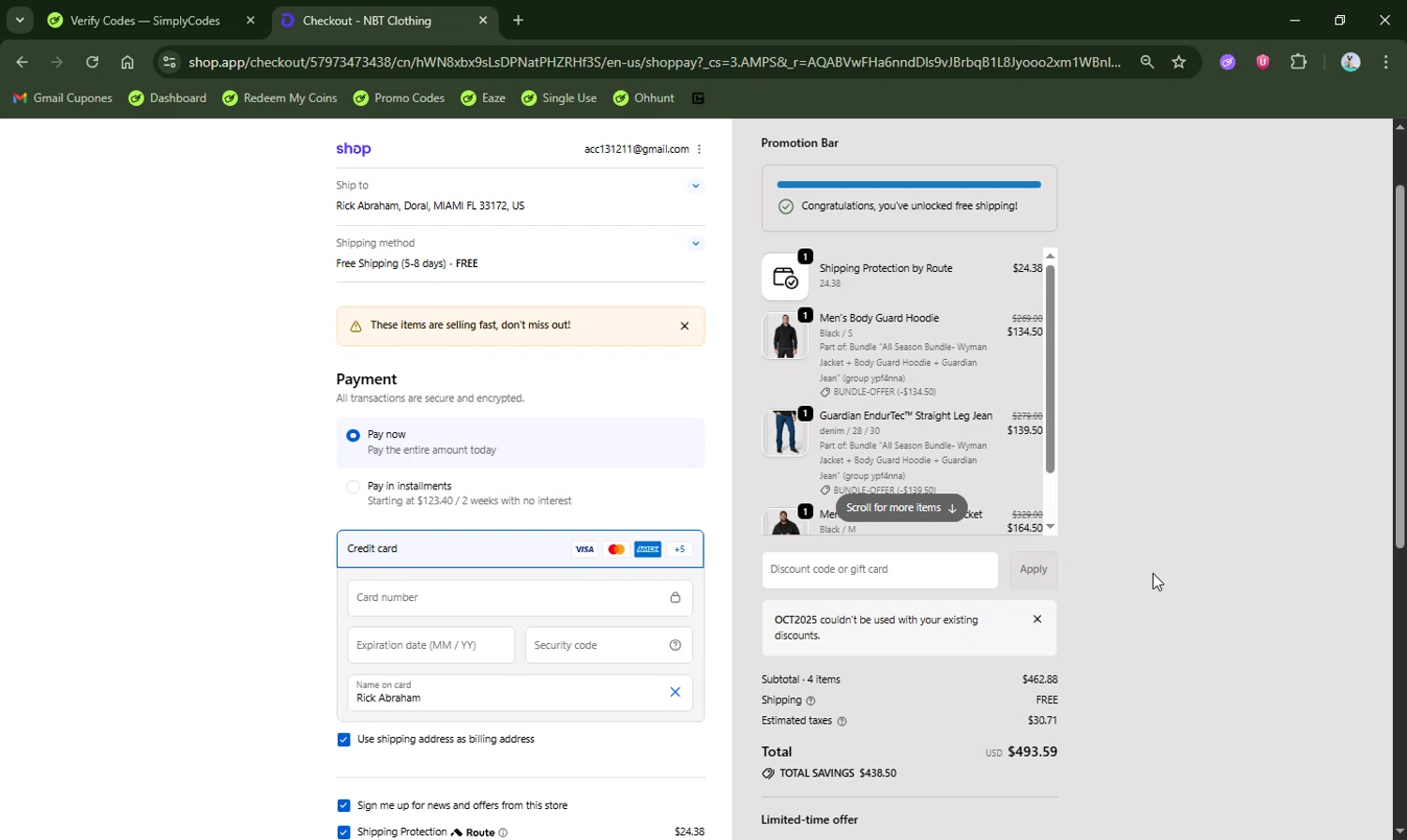This screenshot has height=840, width=1407.
Task: Click the Shop logo
Action: (x=354, y=149)
